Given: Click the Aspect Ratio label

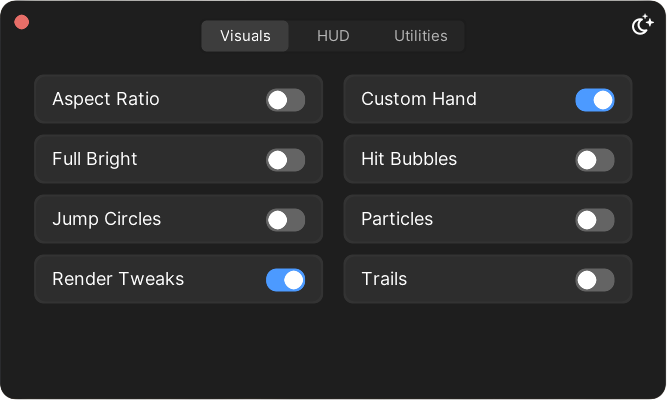Looking at the screenshot, I should click(105, 100).
